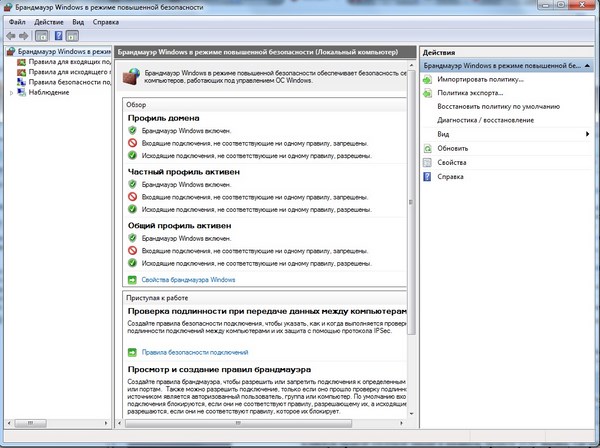Viewport: 600px width, 448px height.
Task: Click green check icon under Общий профиль
Action: pos(132,263)
